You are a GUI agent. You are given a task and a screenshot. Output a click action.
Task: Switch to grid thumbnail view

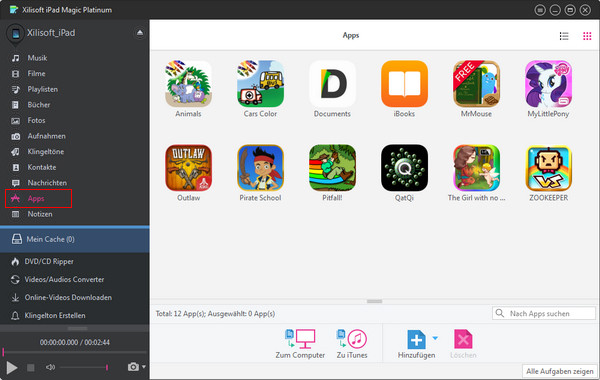(x=587, y=36)
